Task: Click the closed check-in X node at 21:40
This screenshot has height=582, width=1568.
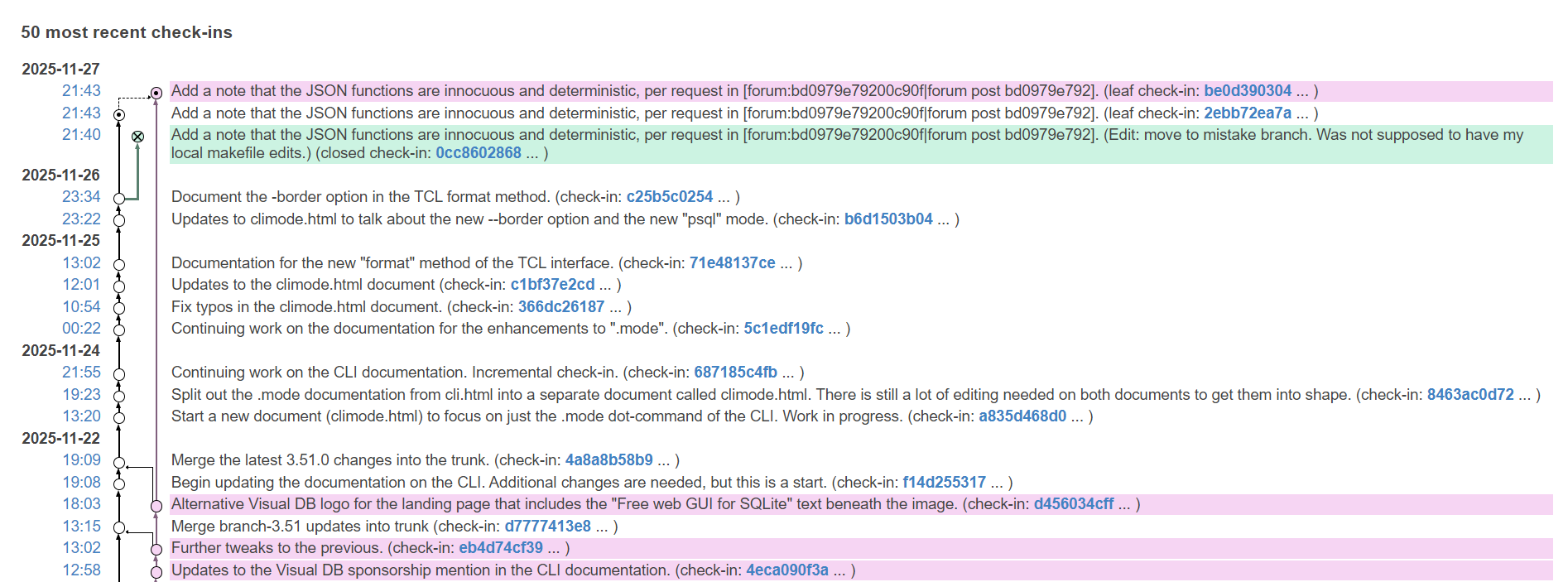Action: pos(138,137)
